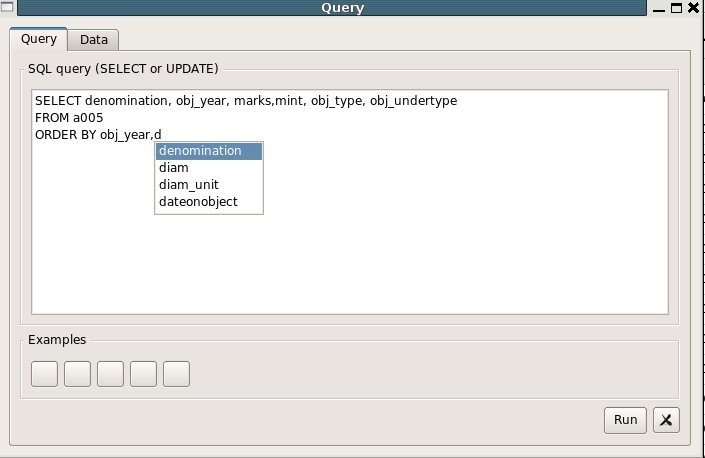Switch to the Data tab
Image resolution: width=705 pixels, height=458 pixels.
pos(94,40)
